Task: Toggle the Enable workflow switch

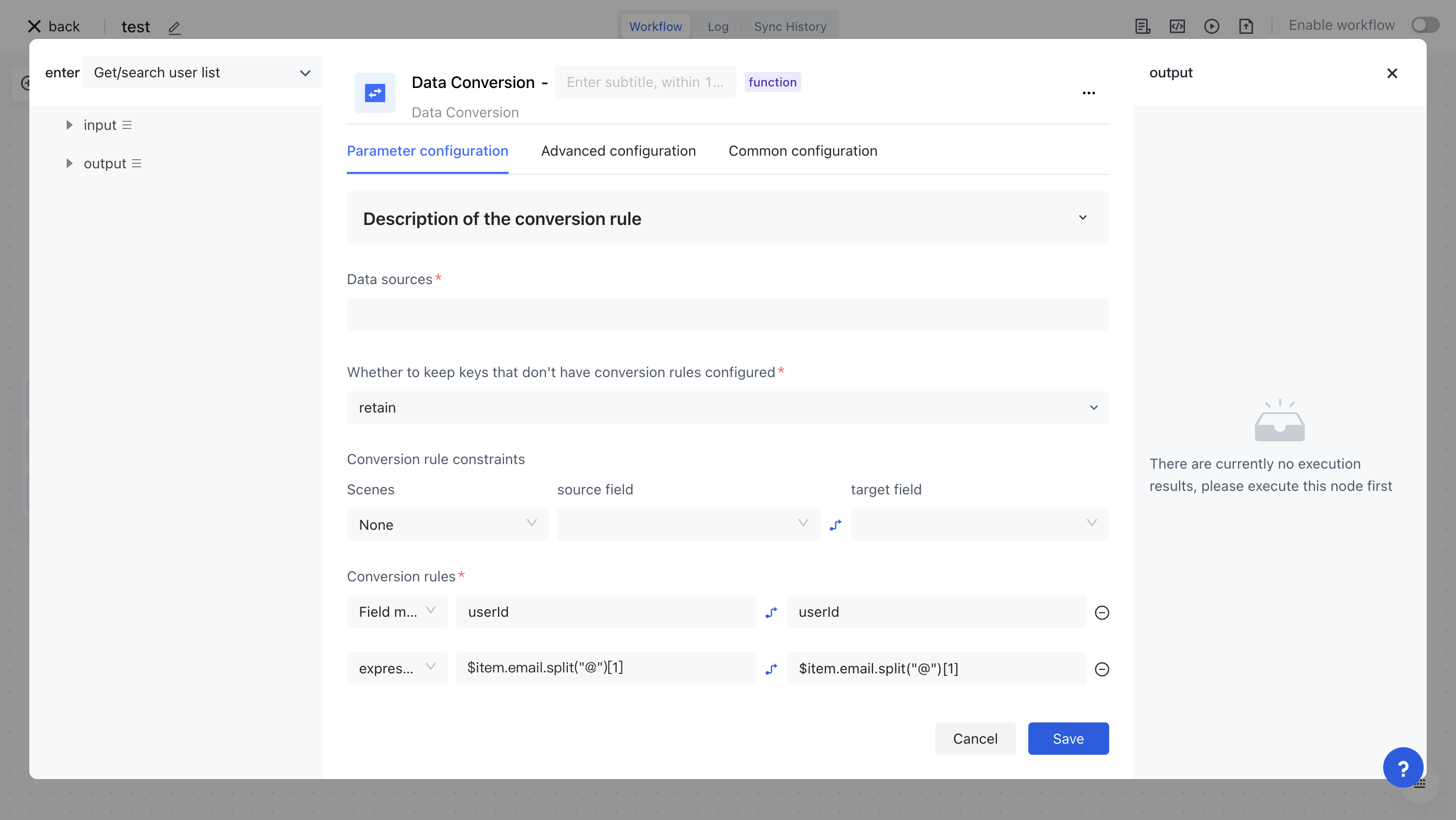Action: (x=1425, y=25)
